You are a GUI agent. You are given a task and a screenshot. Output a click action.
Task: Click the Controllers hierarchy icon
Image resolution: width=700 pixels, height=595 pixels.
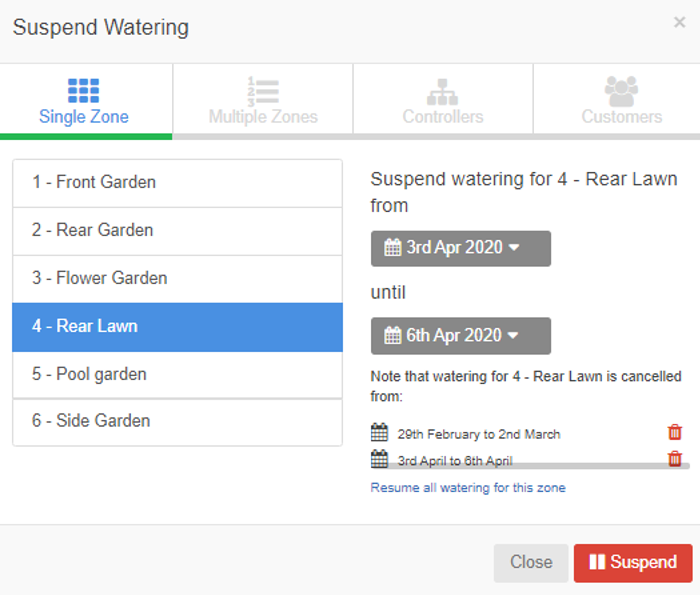pos(442,92)
